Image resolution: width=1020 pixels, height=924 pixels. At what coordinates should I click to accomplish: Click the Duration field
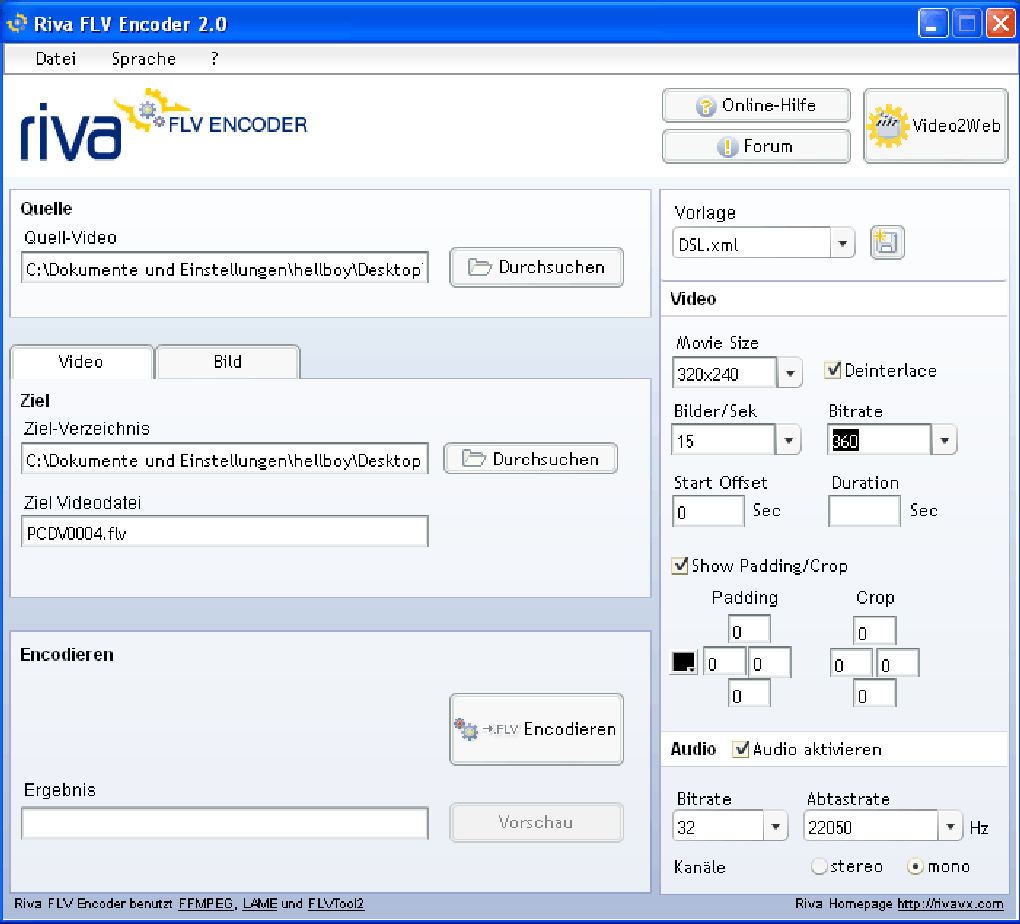tap(865, 511)
